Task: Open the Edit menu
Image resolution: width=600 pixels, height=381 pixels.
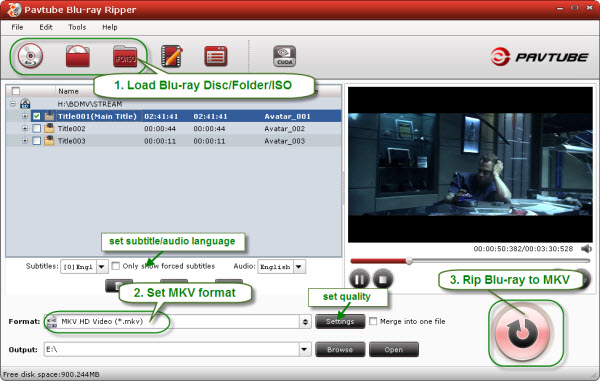Action: 46,27
